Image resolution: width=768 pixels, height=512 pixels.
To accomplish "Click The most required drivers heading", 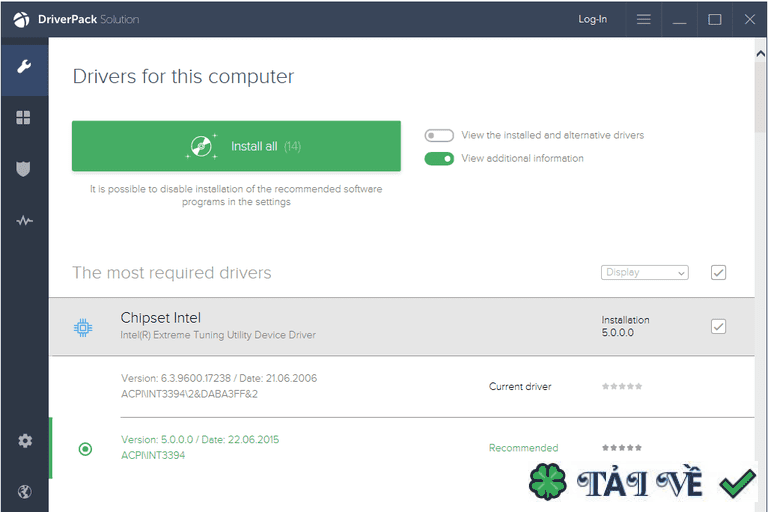I will (171, 273).
